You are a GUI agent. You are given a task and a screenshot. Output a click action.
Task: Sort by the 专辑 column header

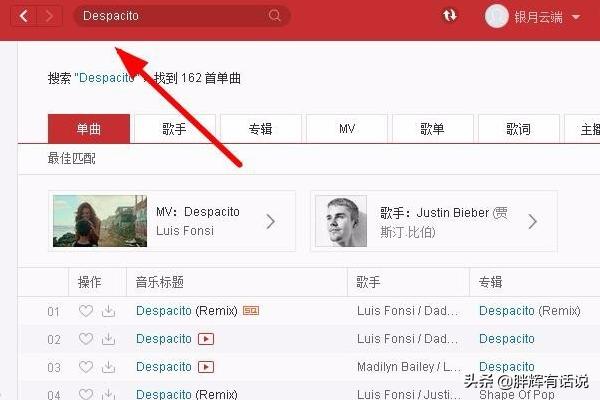click(491, 282)
